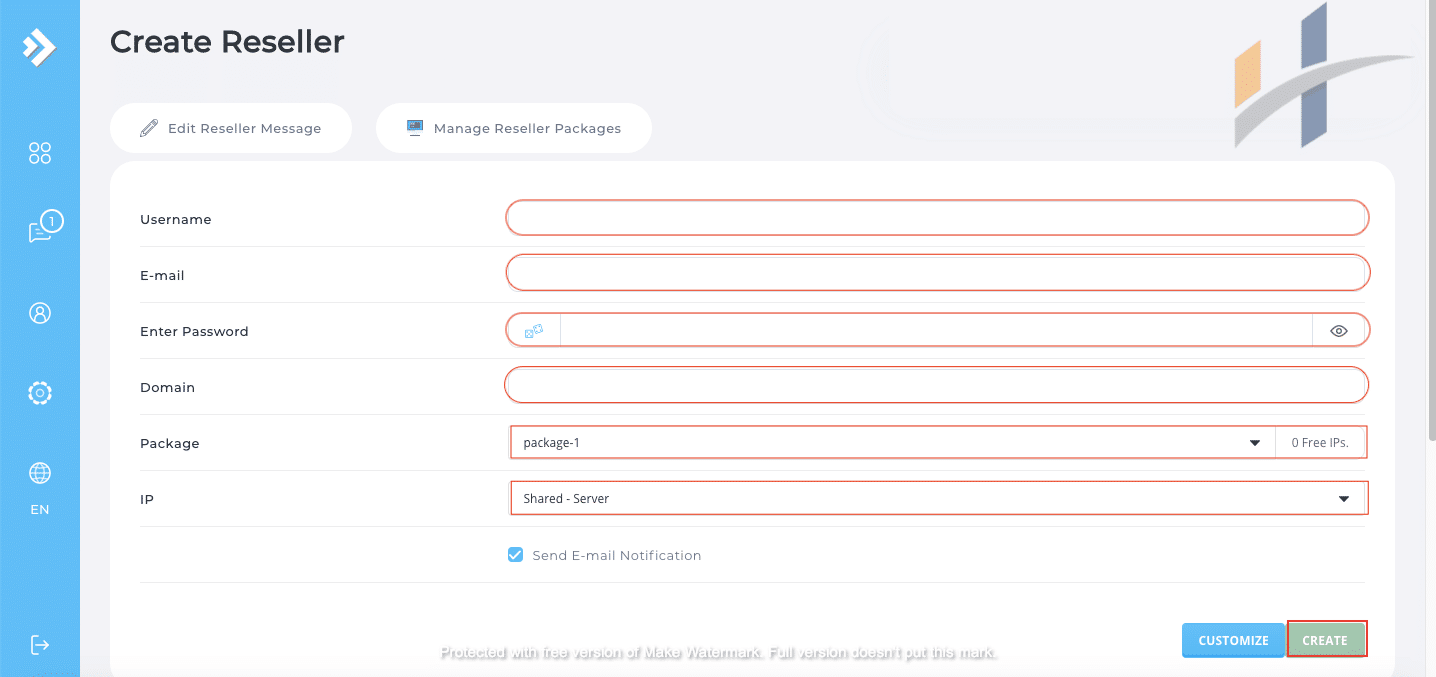Uncheck Send E-mail Notification
Image resolution: width=1436 pixels, height=677 pixels.
click(x=515, y=553)
